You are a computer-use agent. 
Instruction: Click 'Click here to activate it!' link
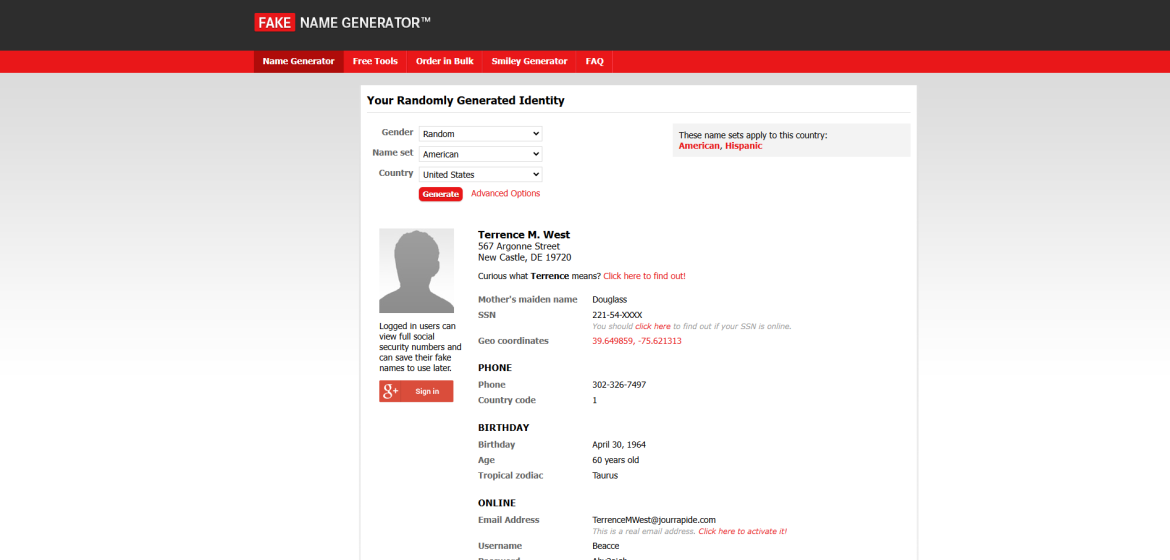(742, 532)
